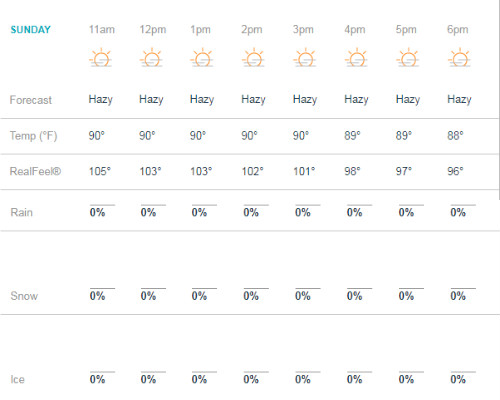The width and height of the screenshot is (500, 400).
Task: Select the 3pm hazy weather icon
Action: [x=305, y=58]
